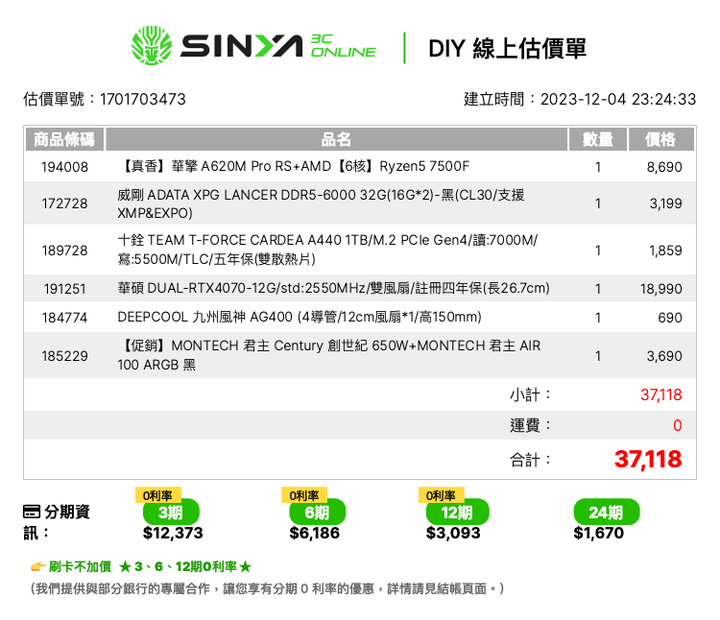The height and width of the screenshot is (620, 720).
Task: Select the 3期 installment badge
Action: coord(171,512)
